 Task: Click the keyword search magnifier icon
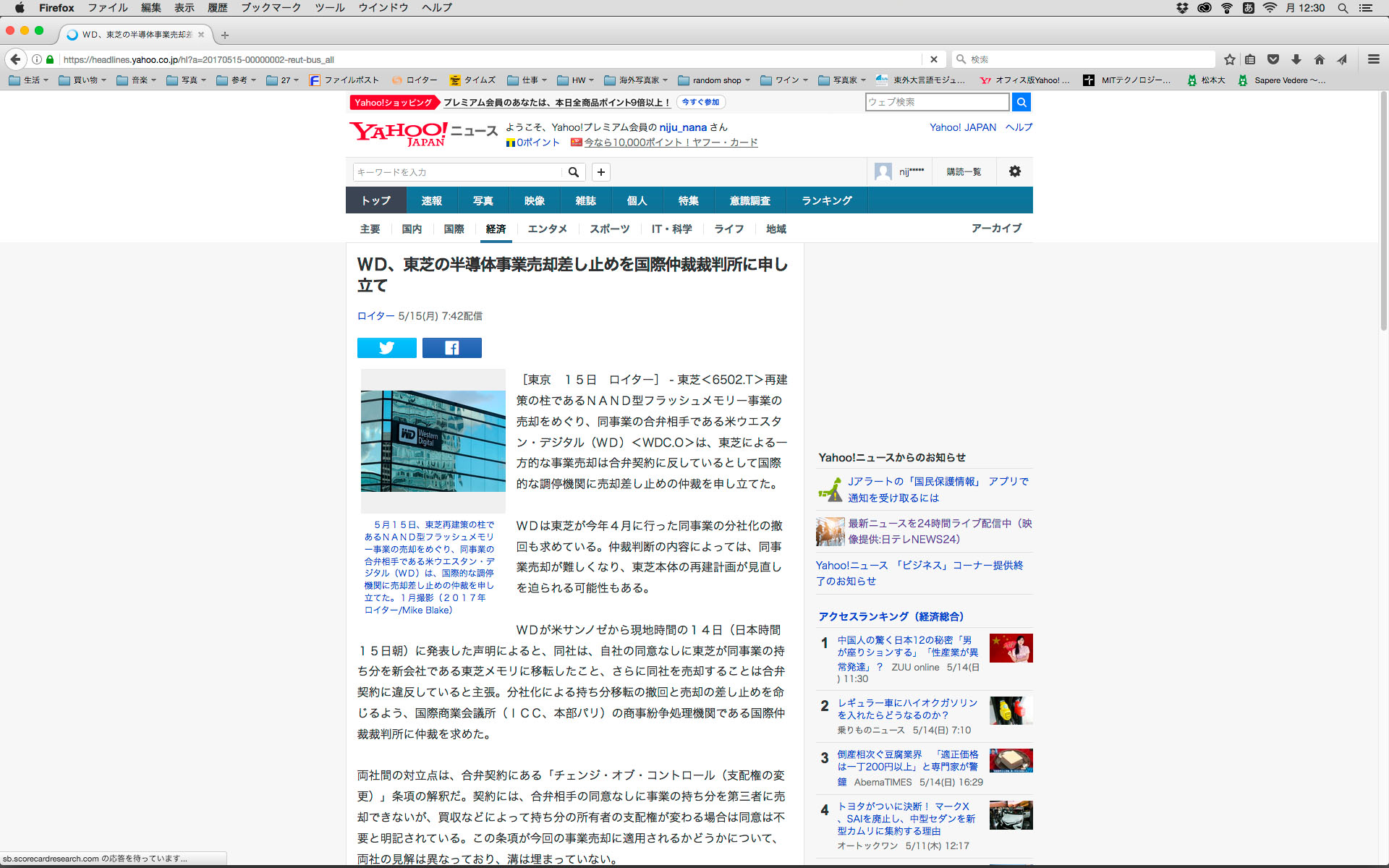click(x=573, y=172)
